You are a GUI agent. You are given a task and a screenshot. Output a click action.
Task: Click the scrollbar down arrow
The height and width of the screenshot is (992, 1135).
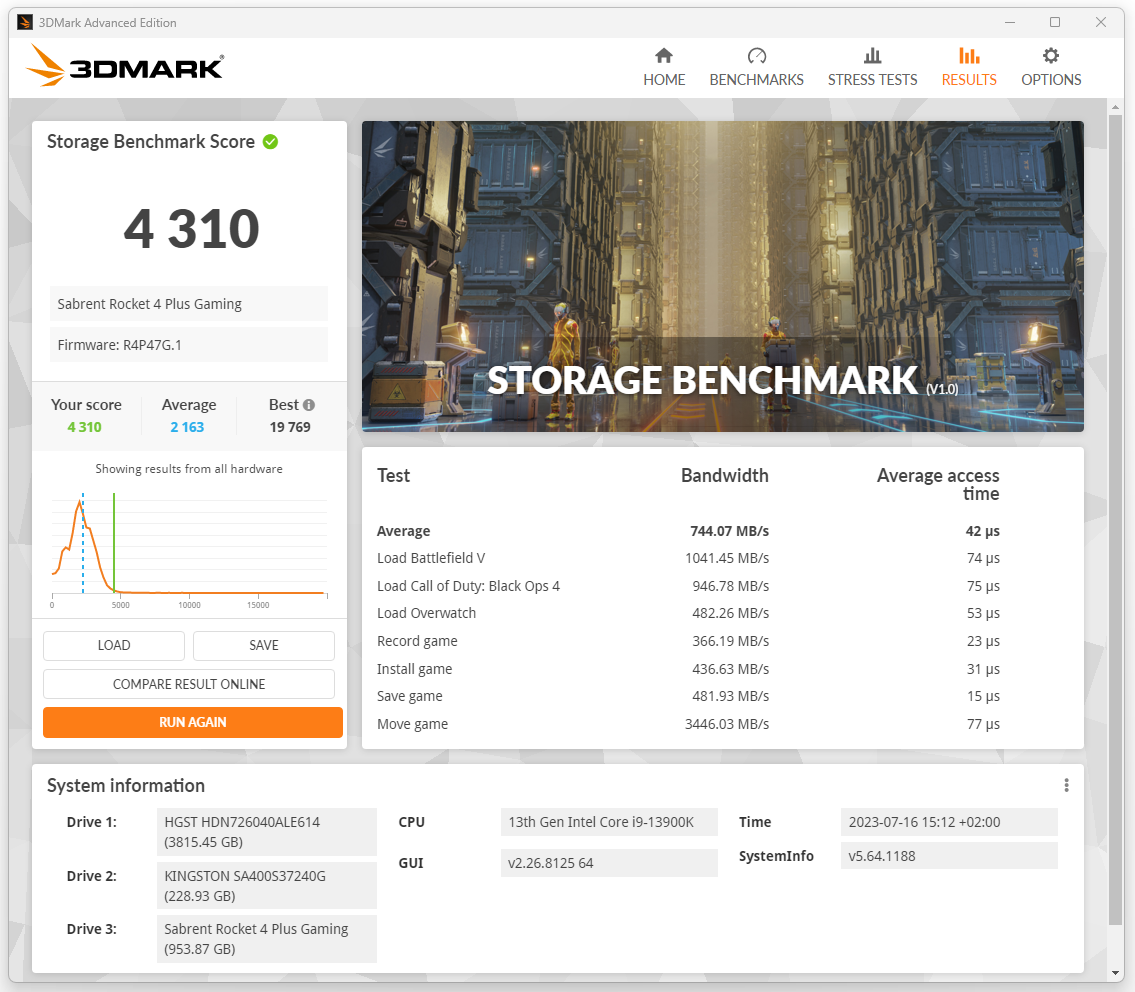coord(1115,974)
